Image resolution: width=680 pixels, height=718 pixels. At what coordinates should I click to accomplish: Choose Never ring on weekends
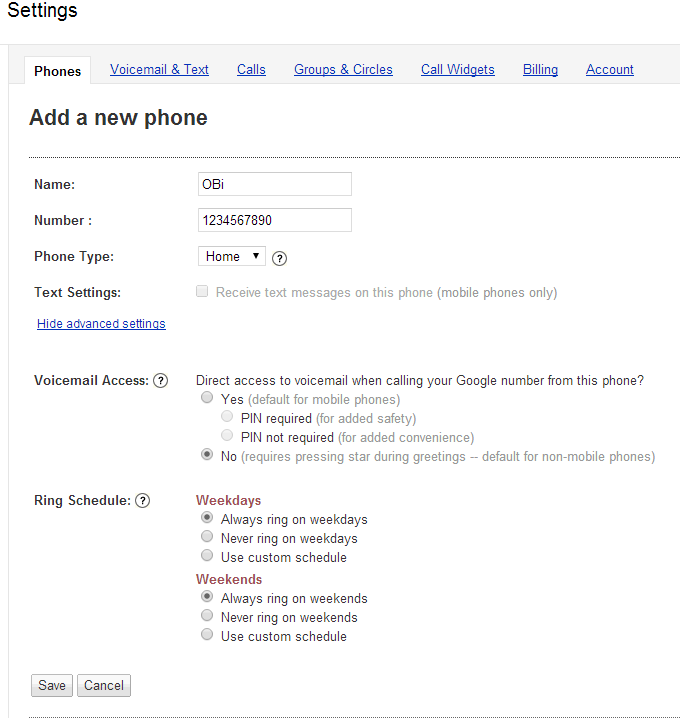coord(207,616)
